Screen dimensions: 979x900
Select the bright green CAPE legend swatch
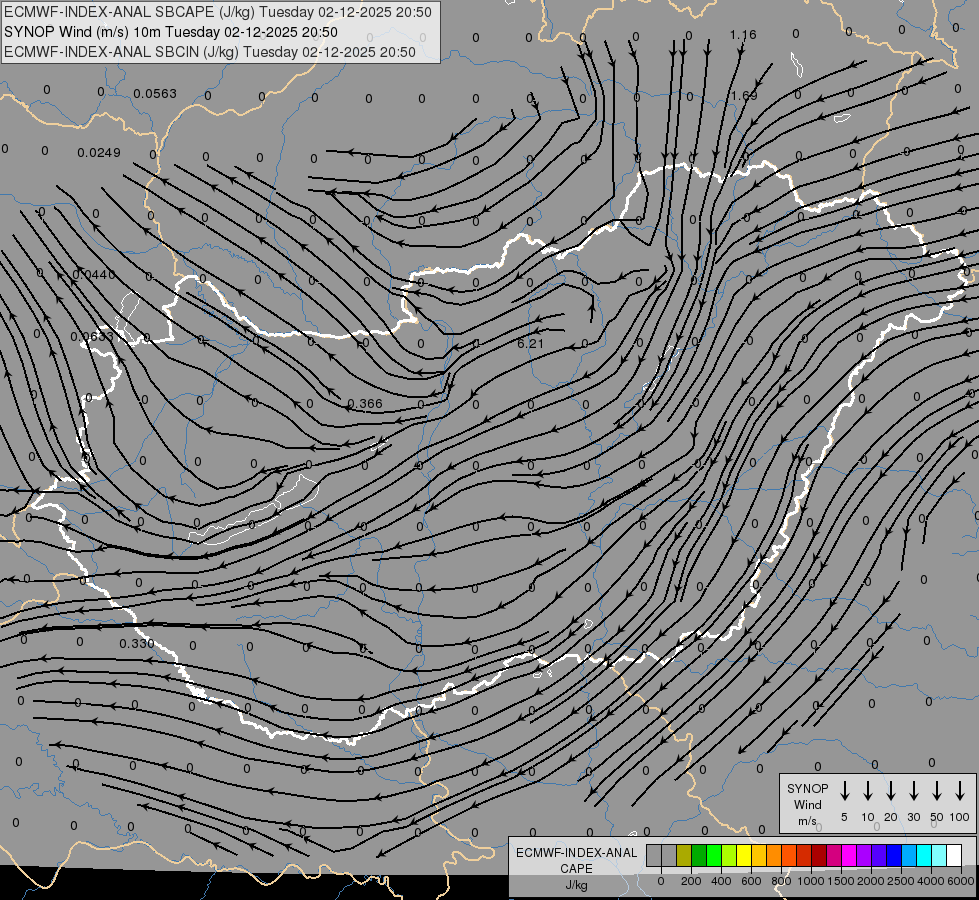[x=714, y=856]
